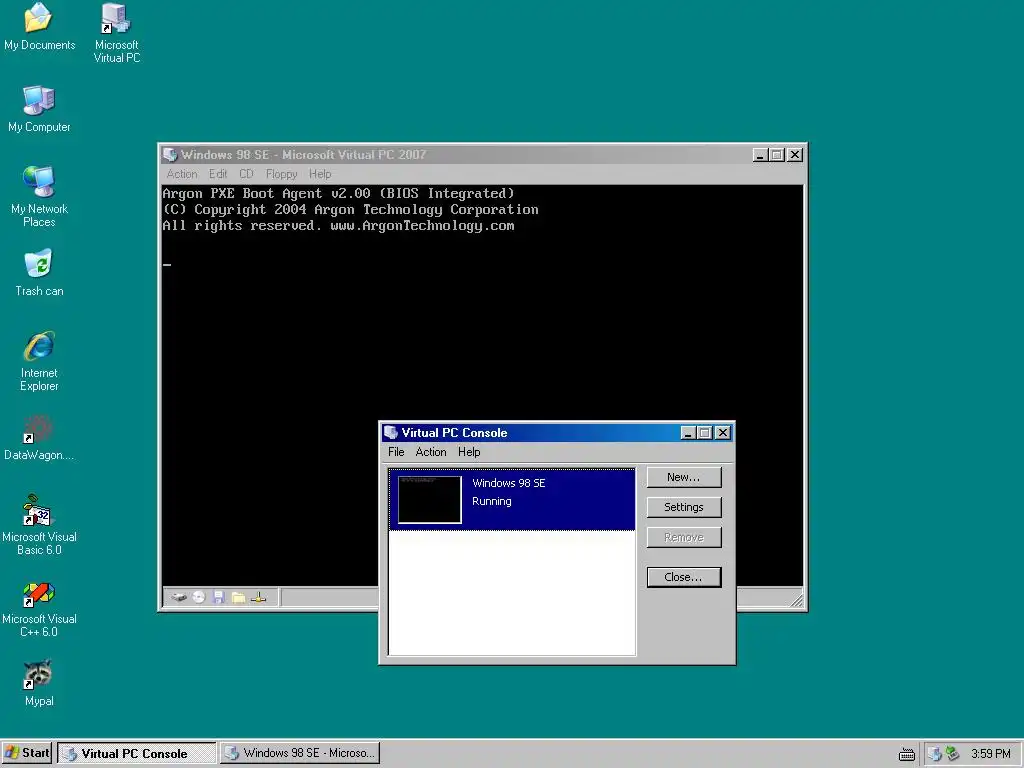
Task: Click the Windows 98 SE window title icon
Action: pyautogui.click(x=170, y=155)
